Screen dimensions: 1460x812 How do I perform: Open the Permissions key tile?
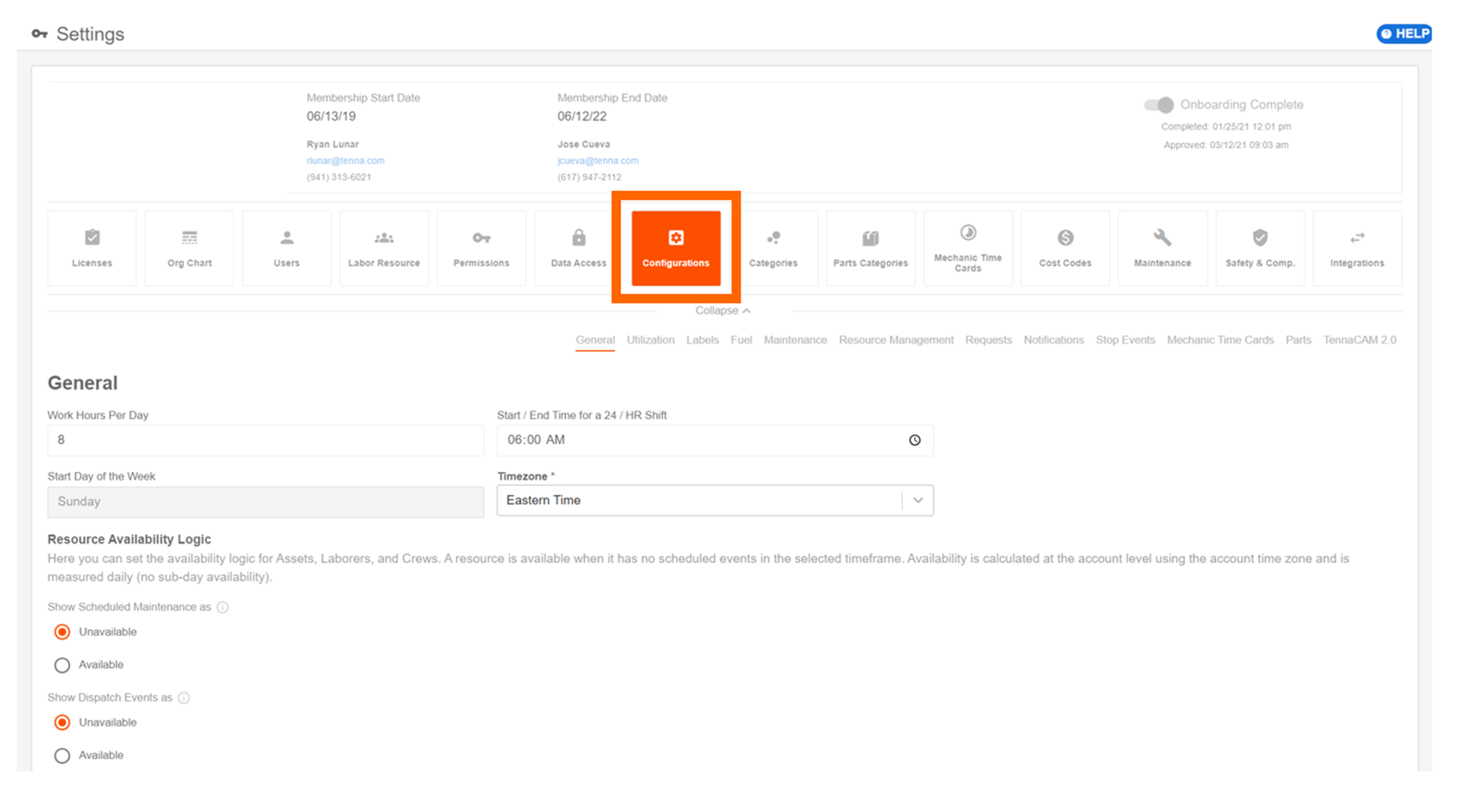pyautogui.click(x=481, y=247)
